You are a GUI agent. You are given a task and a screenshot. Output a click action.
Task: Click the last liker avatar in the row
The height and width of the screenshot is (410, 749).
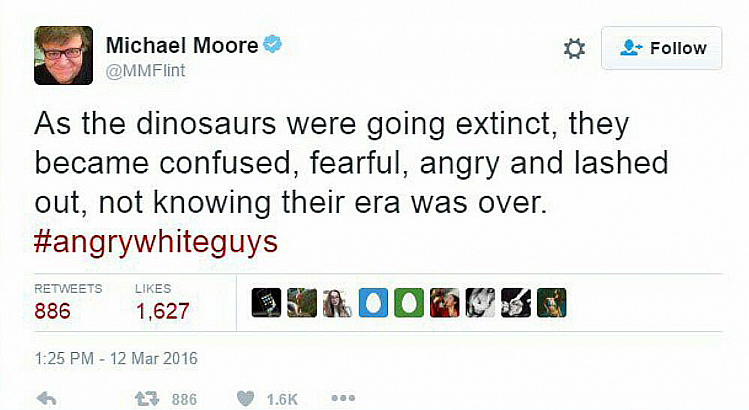551,303
